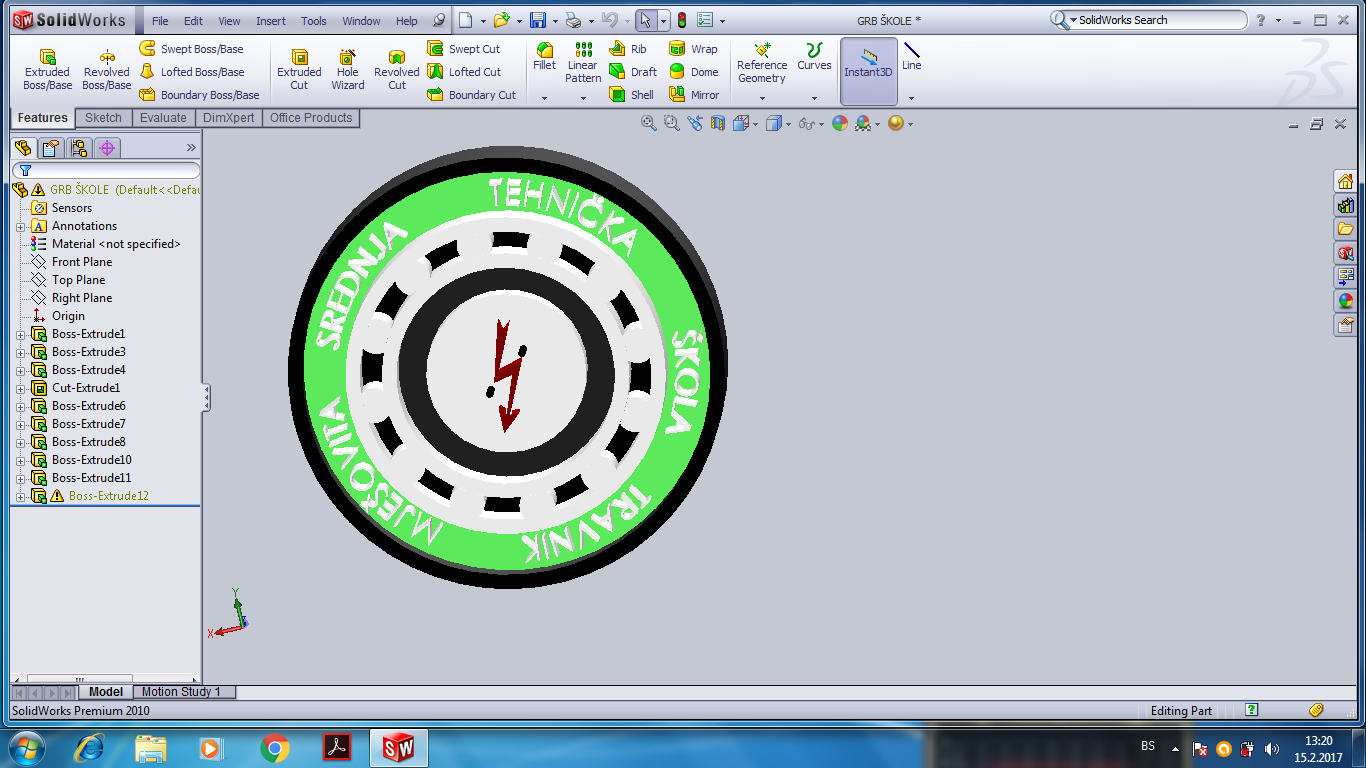Open the Reference Geometry dropdown
Screen dimensions: 1366x768
[762, 98]
